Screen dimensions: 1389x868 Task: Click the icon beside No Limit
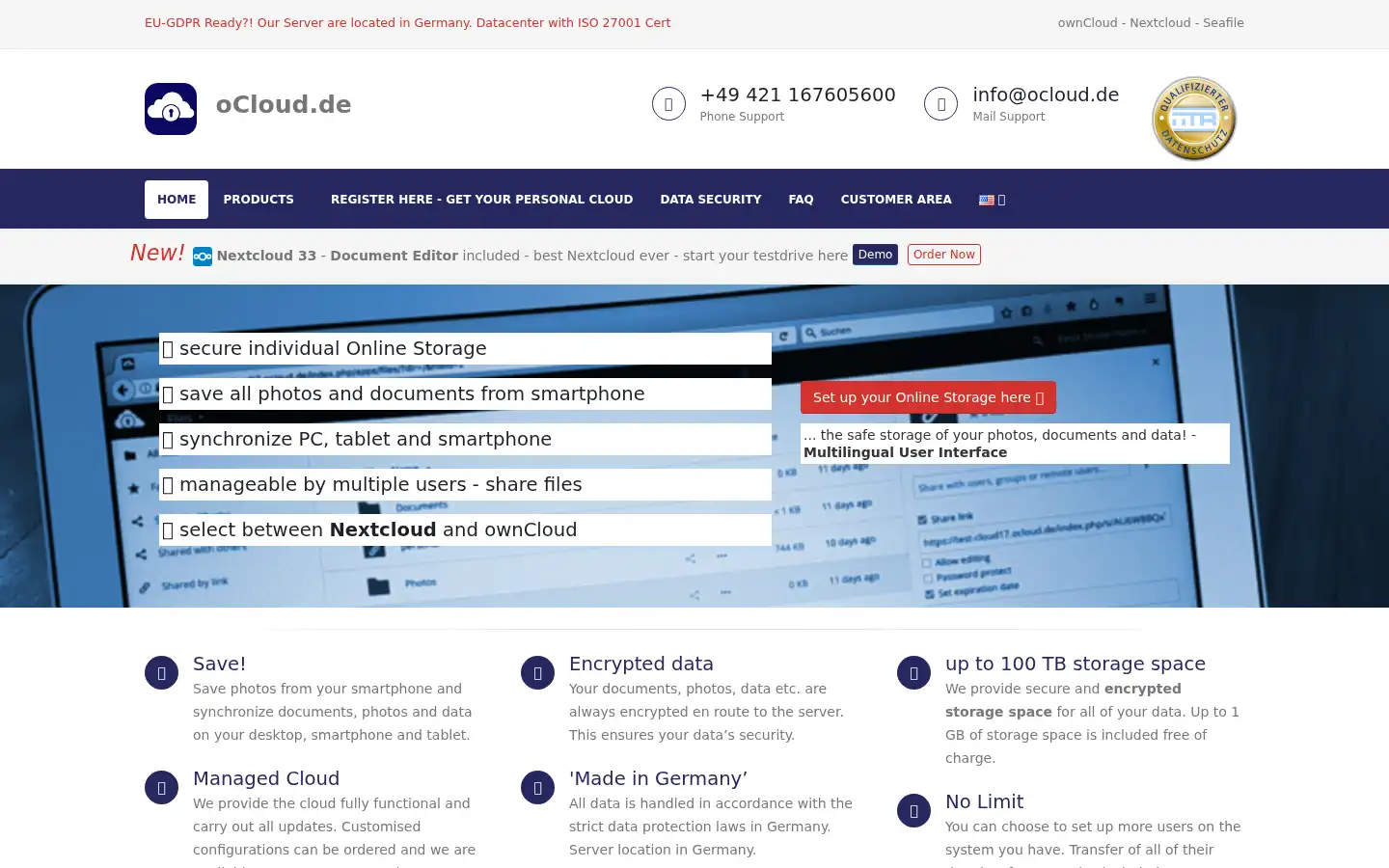click(x=913, y=810)
